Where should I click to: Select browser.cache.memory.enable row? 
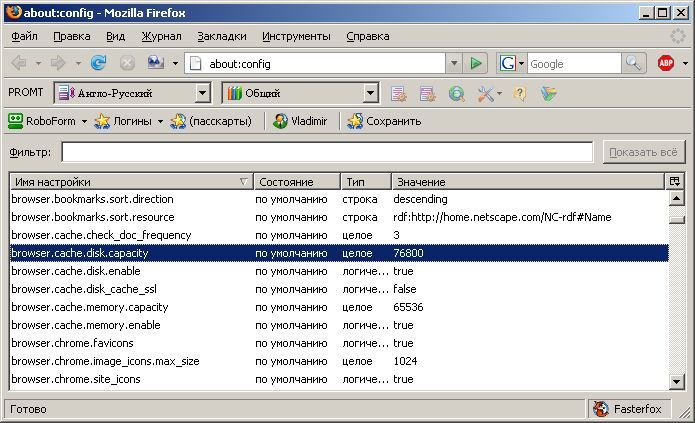pyautogui.click(x=339, y=325)
